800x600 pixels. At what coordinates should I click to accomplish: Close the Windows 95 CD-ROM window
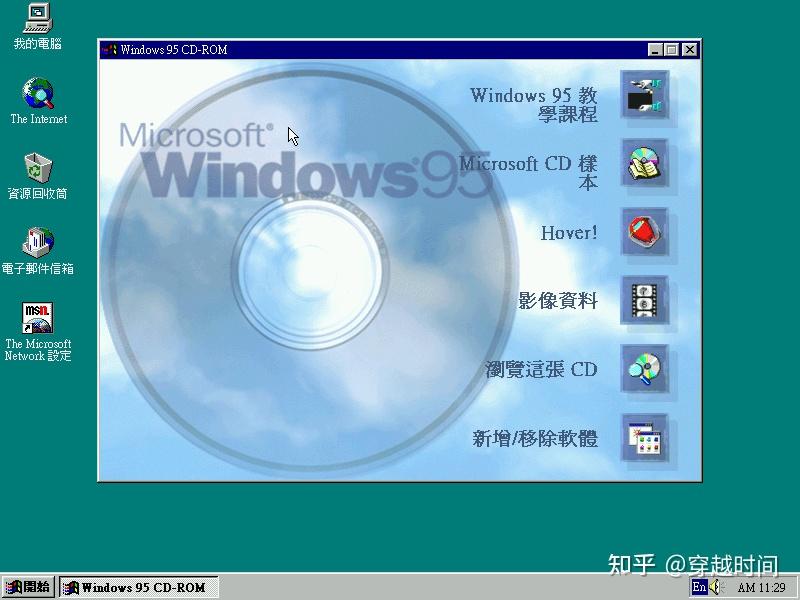tap(690, 49)
